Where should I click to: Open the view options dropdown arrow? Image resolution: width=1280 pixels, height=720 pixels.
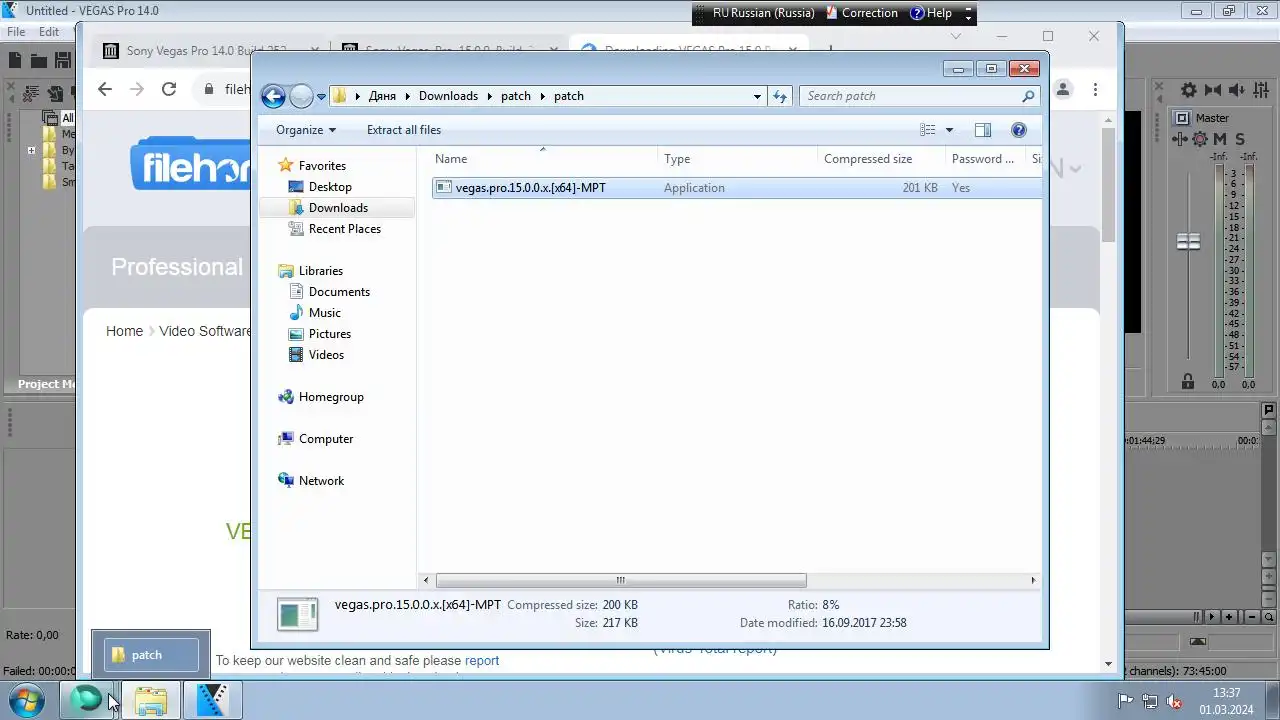tap(949, 130)
